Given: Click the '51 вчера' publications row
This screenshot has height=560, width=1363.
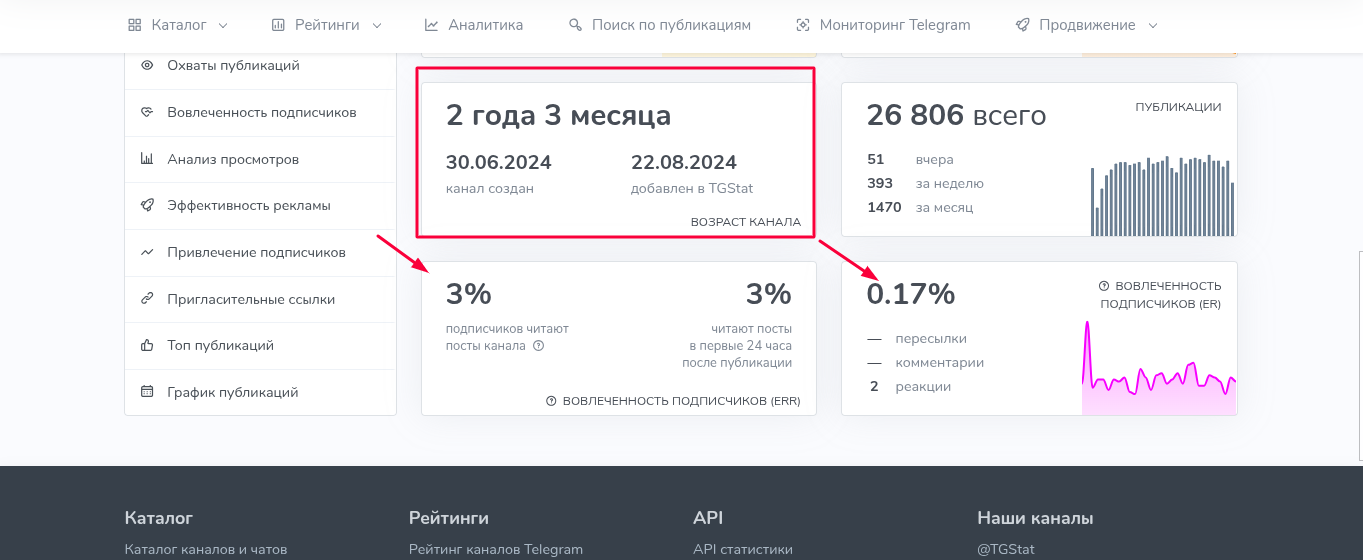Looking at the screenshot, I should pos(910,159).
